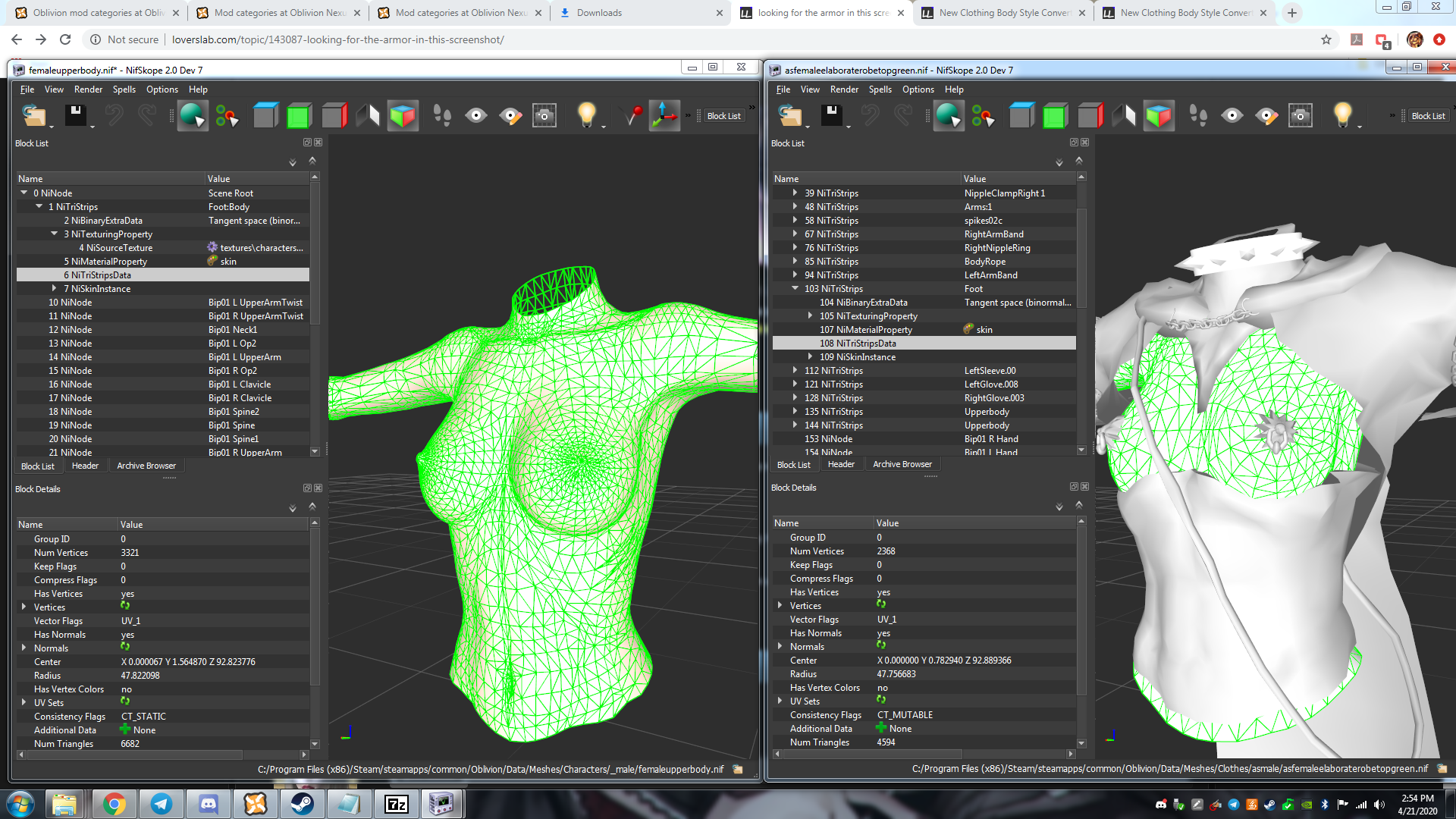This screenshot has width=1456, height=819.
Task: Expand Vertices row in left Block Details
Action: click(24, 607)
